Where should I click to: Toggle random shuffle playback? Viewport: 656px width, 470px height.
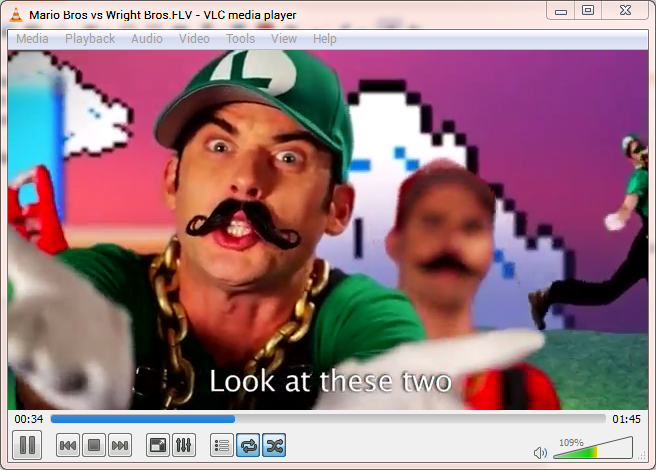(x=274, y=445)
